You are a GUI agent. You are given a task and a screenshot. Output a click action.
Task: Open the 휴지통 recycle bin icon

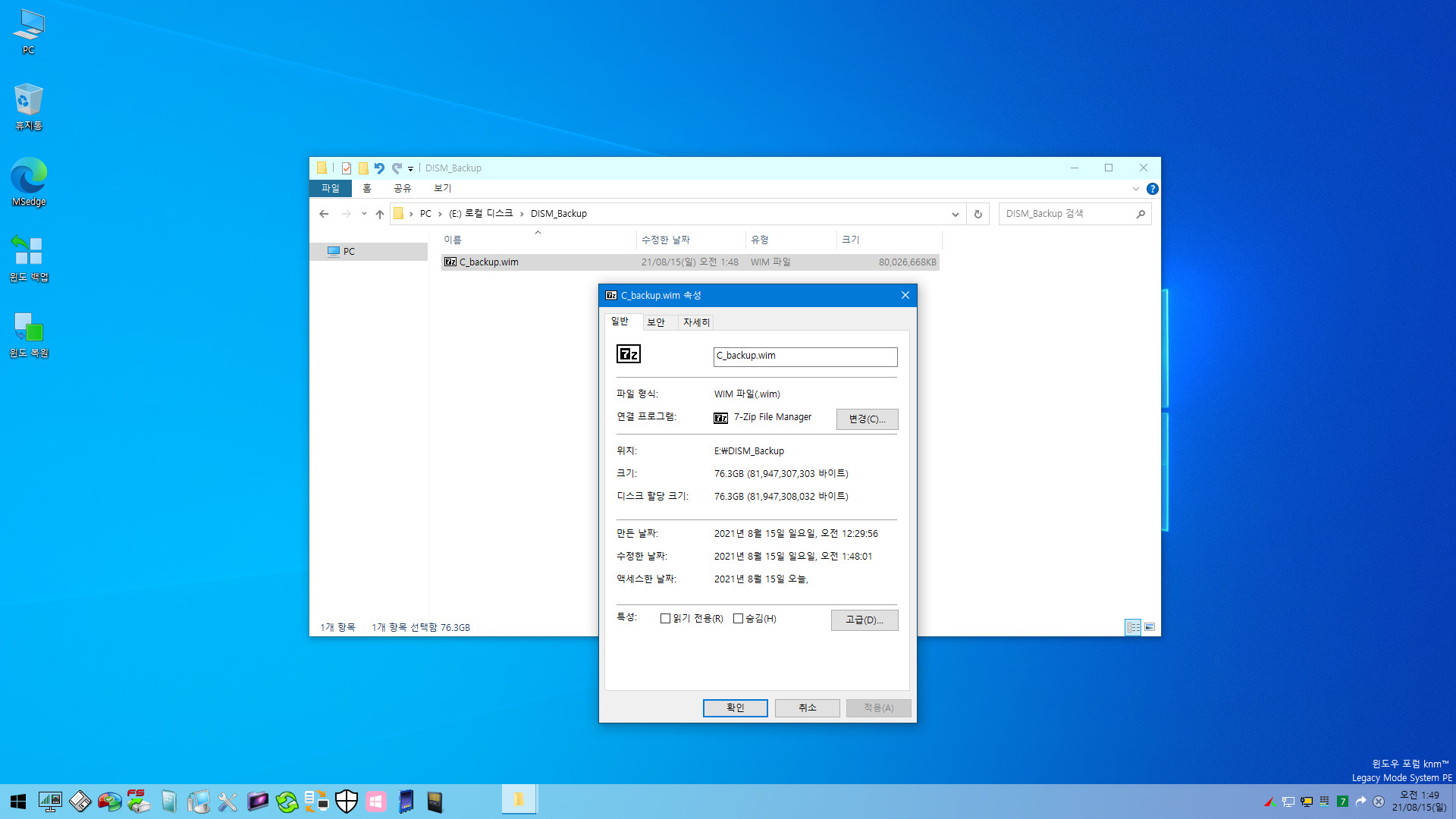(x=29, y=107)
